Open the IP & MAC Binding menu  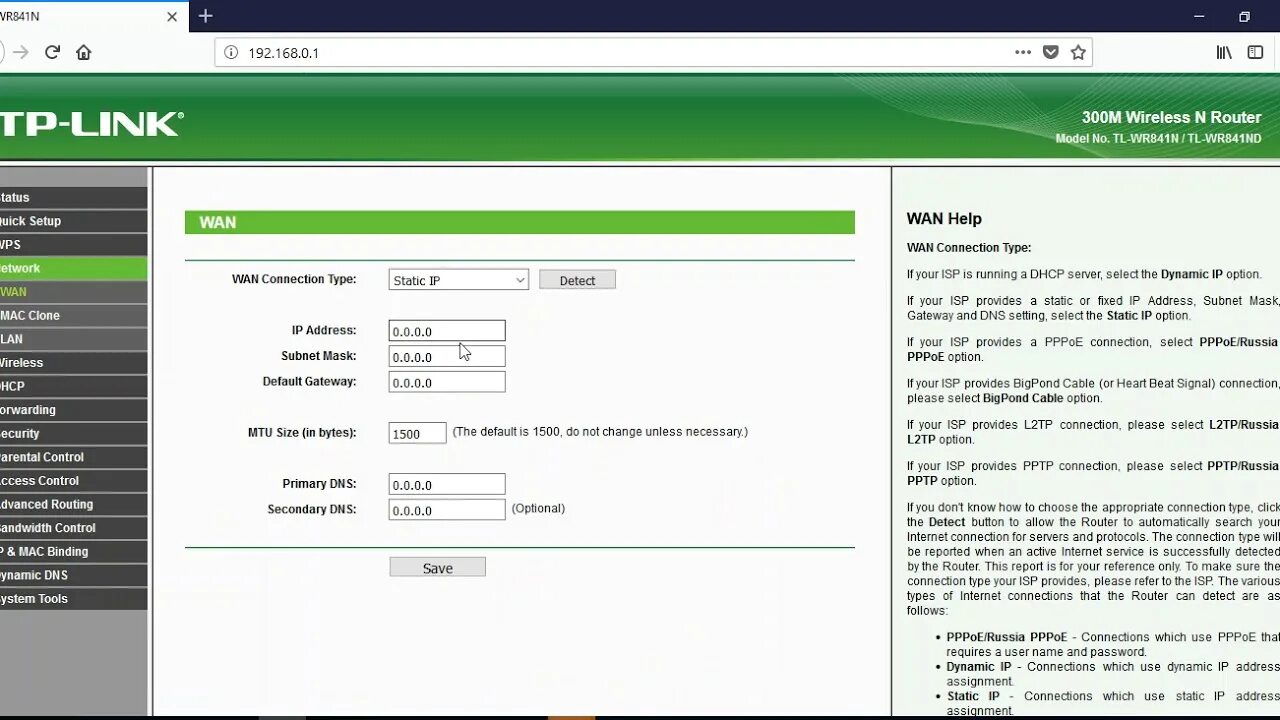(x=73, y=551)
